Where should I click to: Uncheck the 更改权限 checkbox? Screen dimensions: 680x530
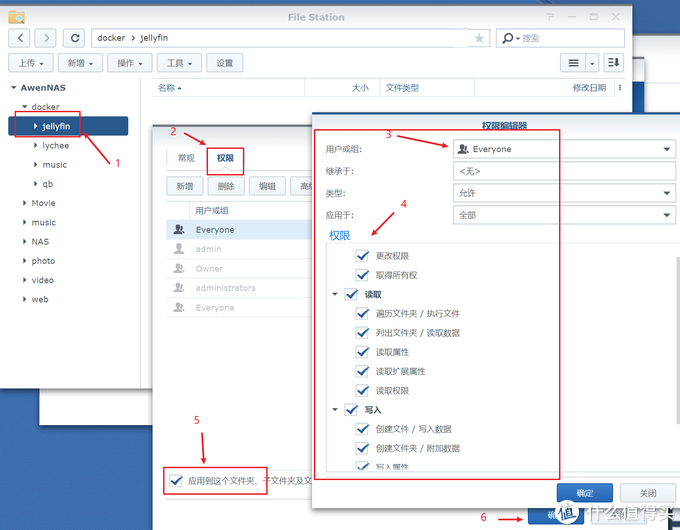coord(363,257)
